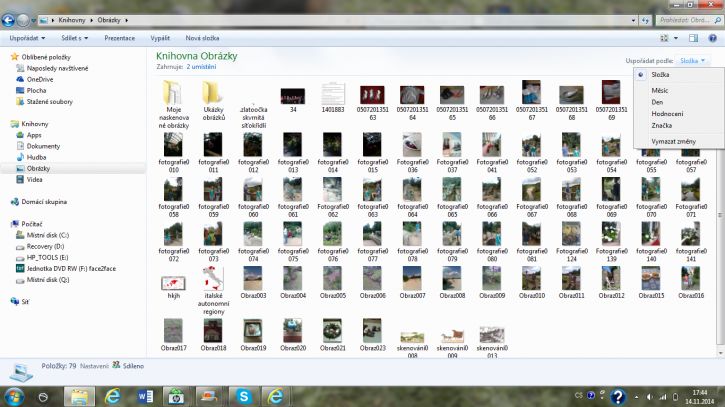Click the change view icon

[x=664, y=38]
